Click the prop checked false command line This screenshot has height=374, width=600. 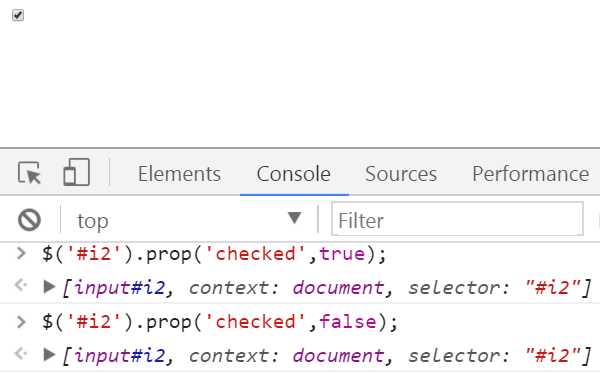point(220,322)
